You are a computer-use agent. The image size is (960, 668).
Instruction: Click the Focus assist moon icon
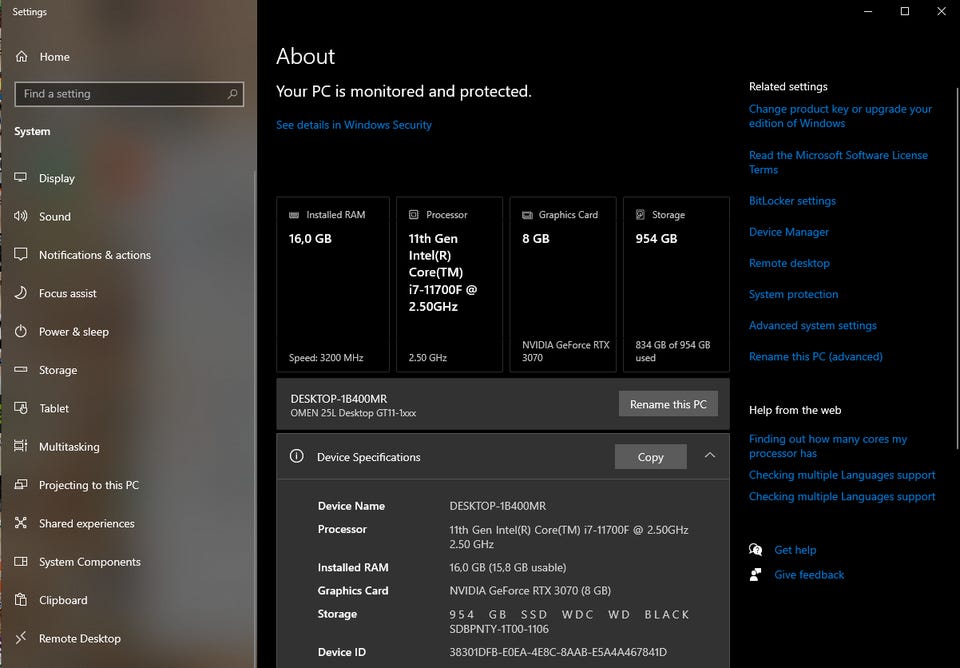click(x=21, y=293)
